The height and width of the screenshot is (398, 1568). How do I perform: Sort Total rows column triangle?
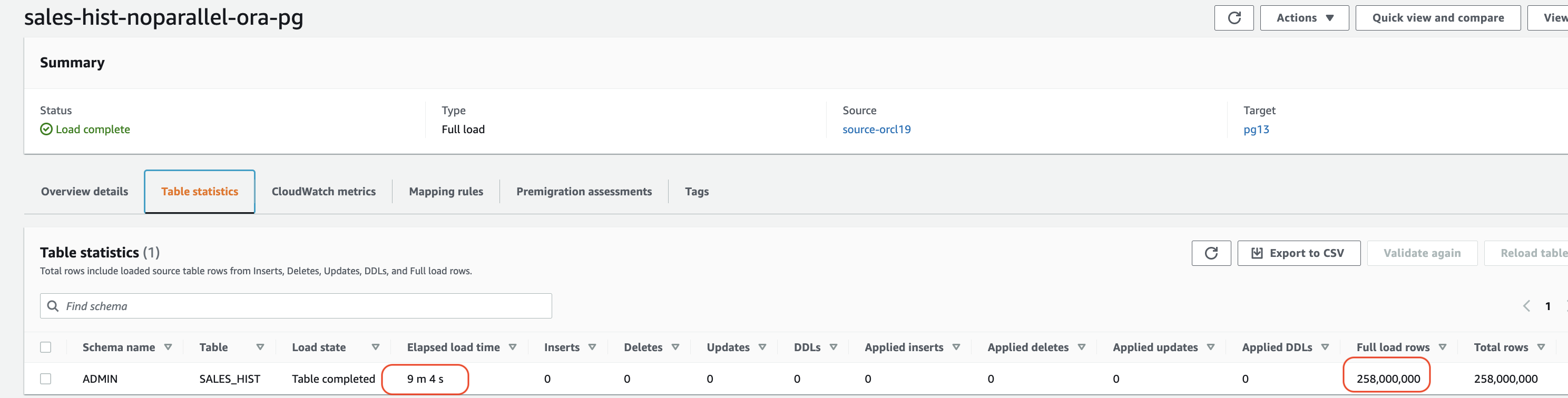pyautogui.click(x=1541, y=347)
